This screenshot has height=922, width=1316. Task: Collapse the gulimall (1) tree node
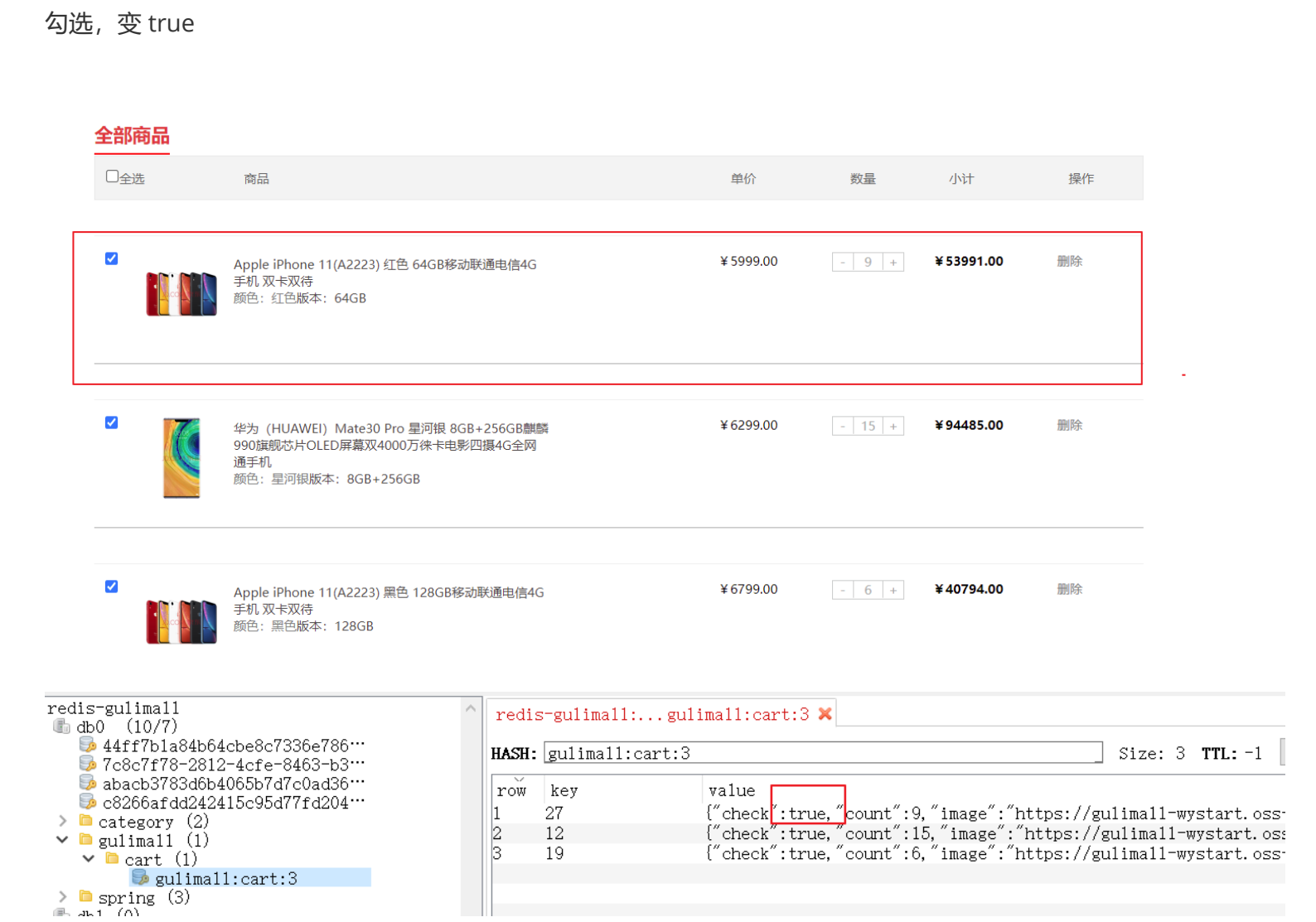62,840
